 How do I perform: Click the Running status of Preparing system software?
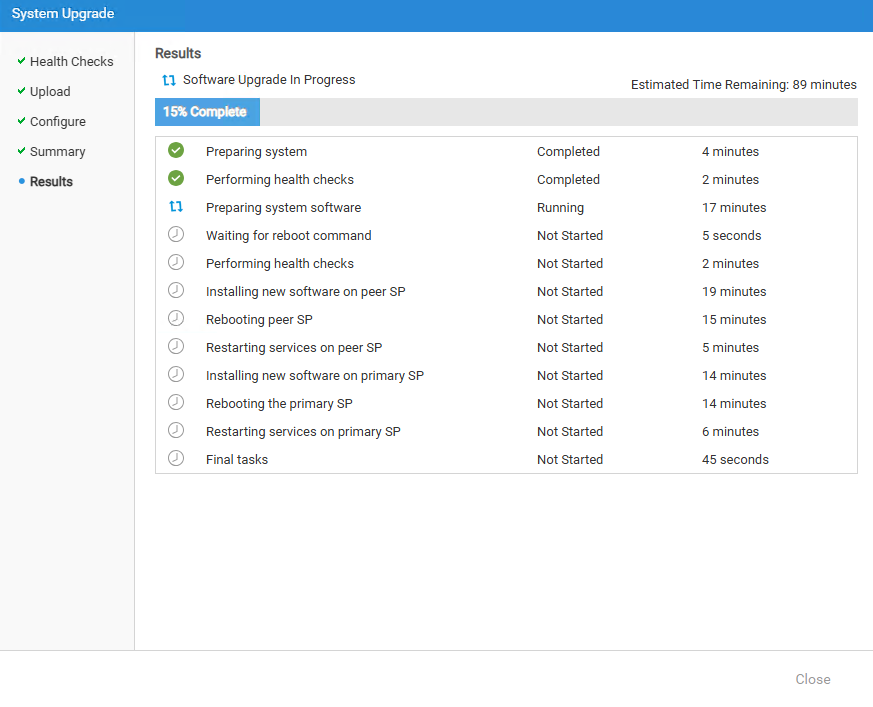coord(560,208)
